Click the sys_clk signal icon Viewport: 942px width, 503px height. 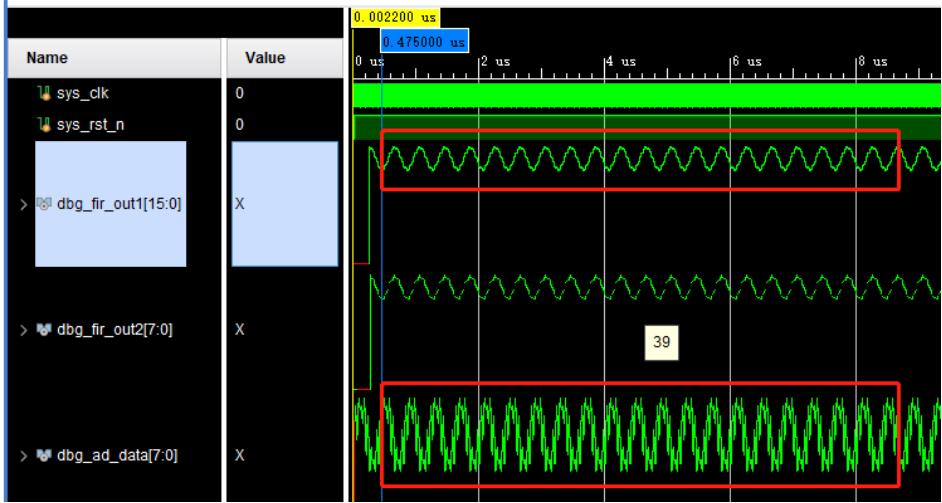pos(41,96)
